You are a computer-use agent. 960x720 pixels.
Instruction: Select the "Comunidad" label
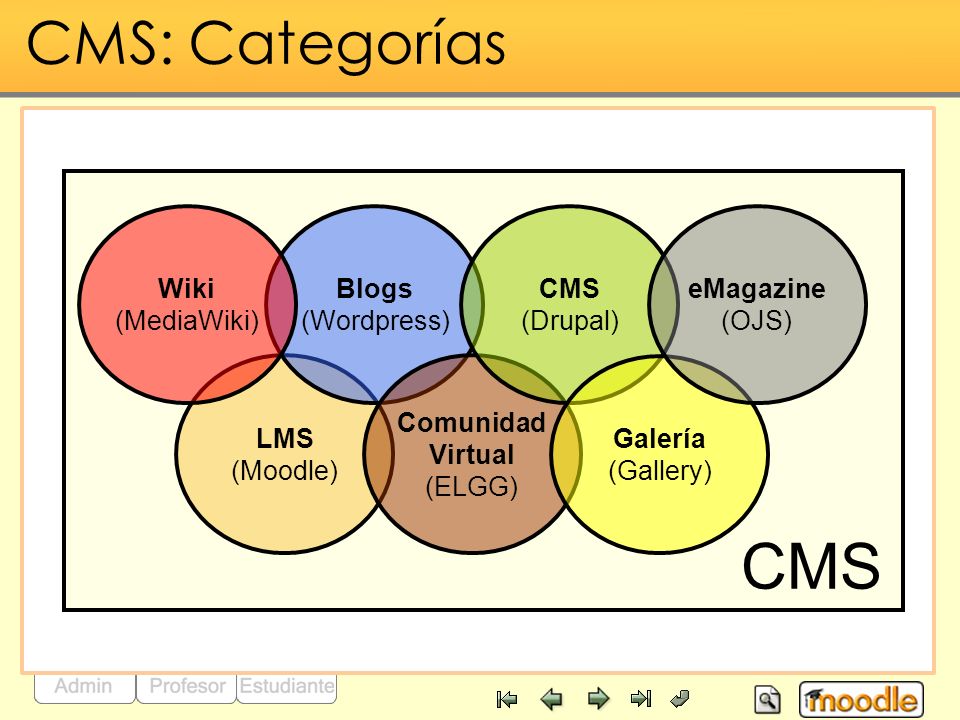coord(471,422)
